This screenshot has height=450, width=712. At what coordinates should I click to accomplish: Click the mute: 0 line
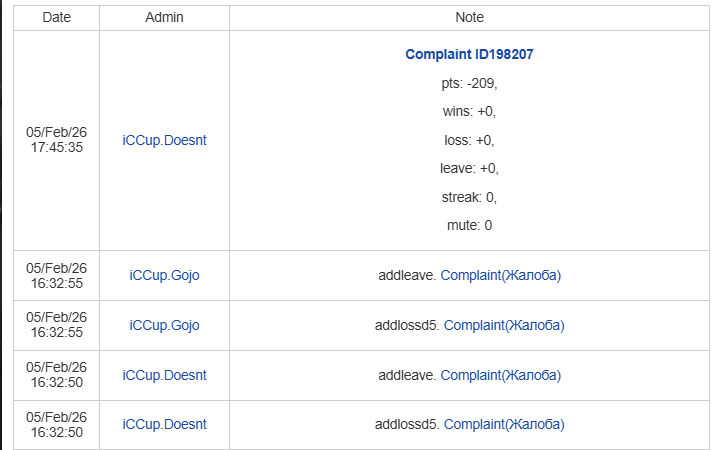point(469,225)
